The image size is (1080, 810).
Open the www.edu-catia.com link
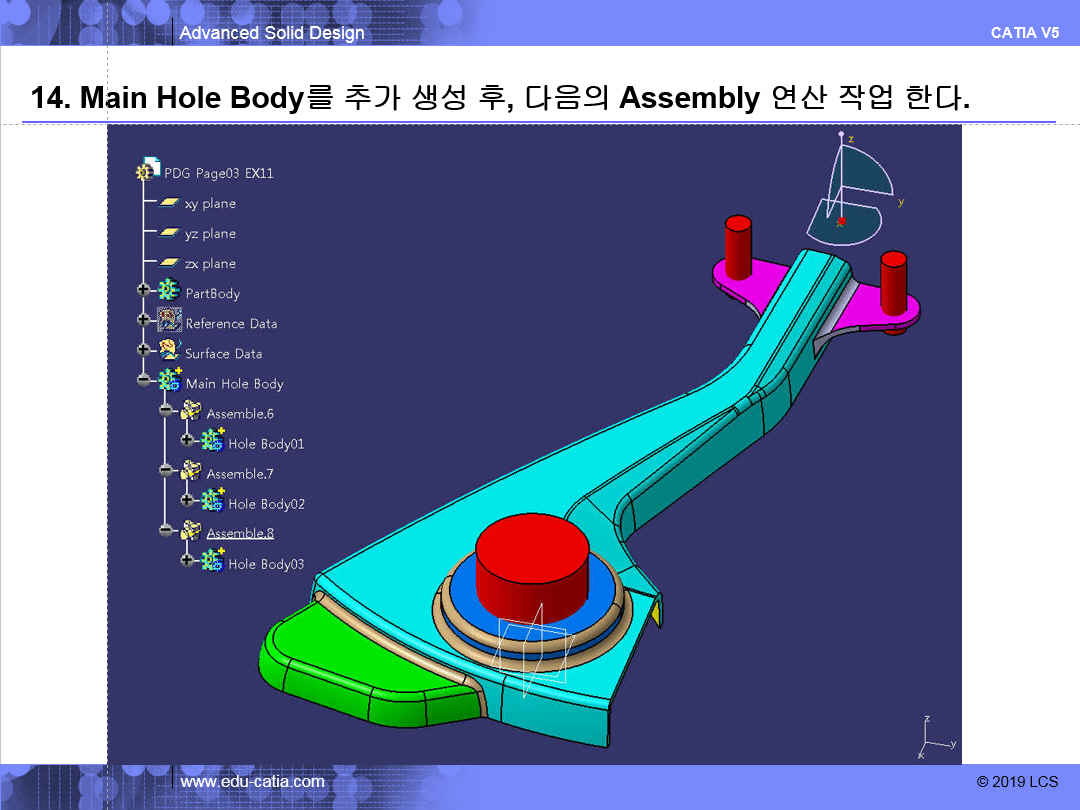(x=252, y=781)
